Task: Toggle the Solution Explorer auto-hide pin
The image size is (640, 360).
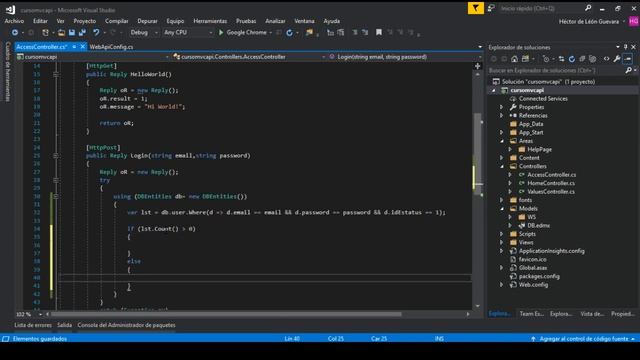Action: (625, 47)
